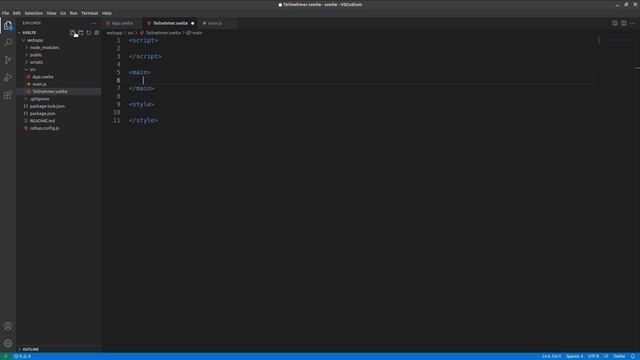Click the first editor action icon left of split editor
This screenshot has width=640, height=360.
click(615, 23)
